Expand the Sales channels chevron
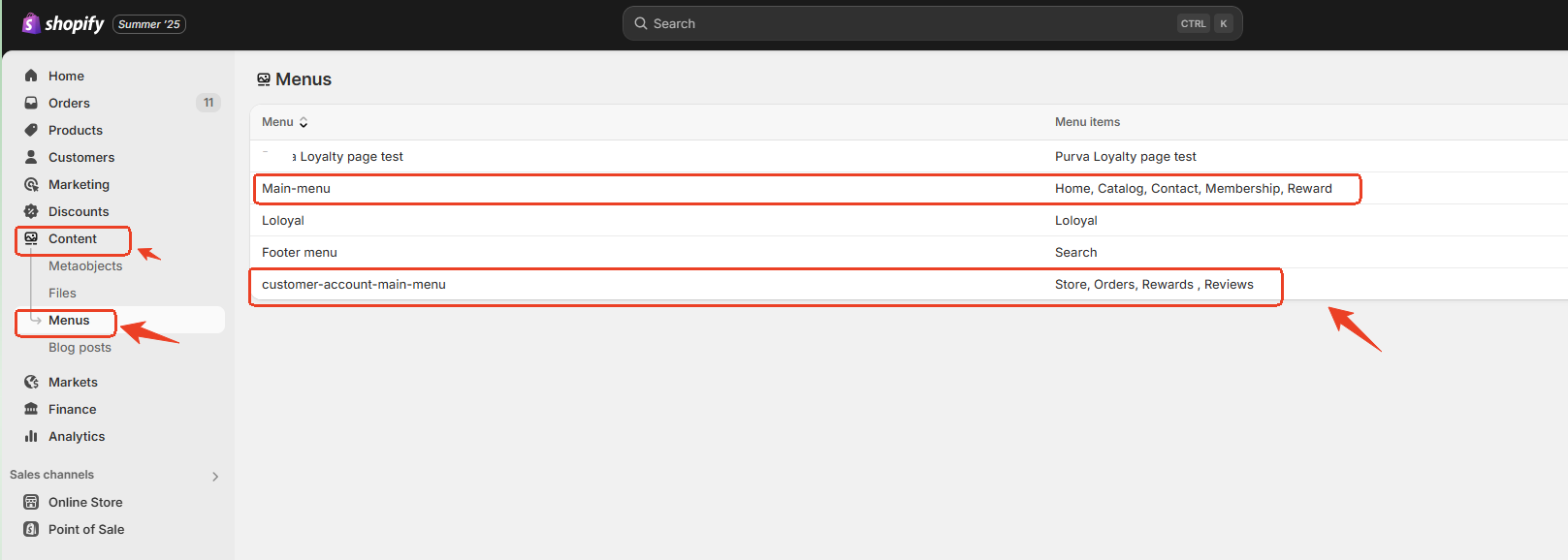1568x560 pixels. [215, 476]
